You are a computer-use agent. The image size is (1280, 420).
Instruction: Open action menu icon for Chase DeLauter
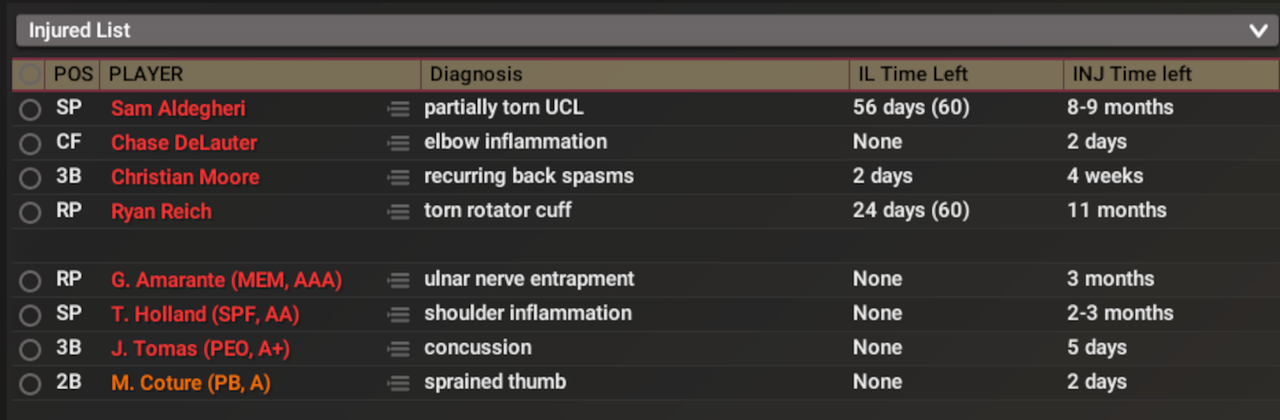[x=398, y=143]
